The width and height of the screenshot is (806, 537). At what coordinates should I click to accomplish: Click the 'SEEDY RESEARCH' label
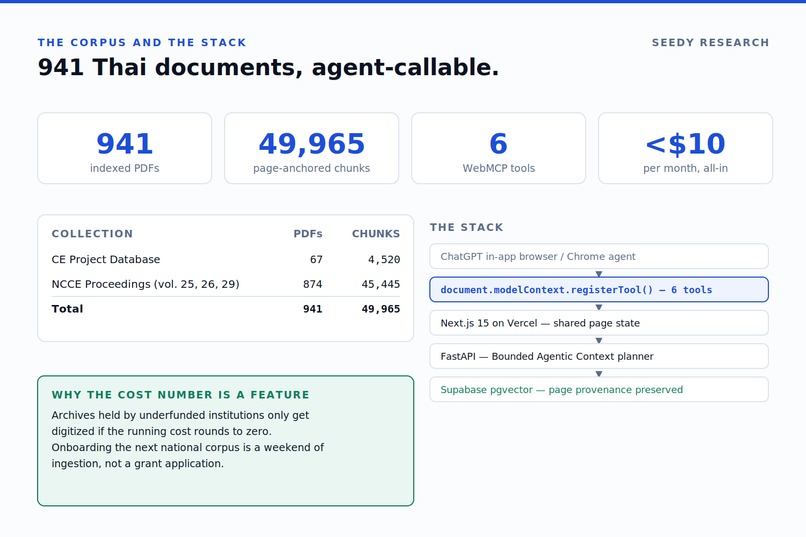pyautogui.click(x=710, y=43)
